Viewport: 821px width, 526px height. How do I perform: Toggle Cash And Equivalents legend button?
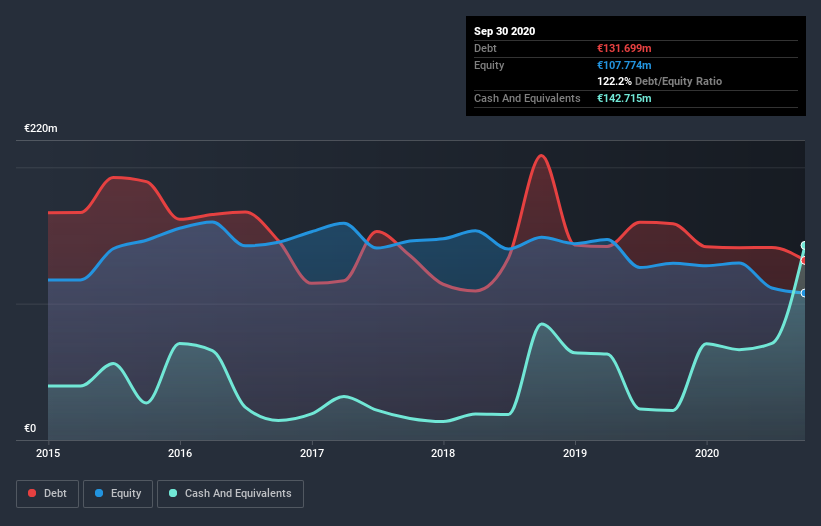(230, 494)
